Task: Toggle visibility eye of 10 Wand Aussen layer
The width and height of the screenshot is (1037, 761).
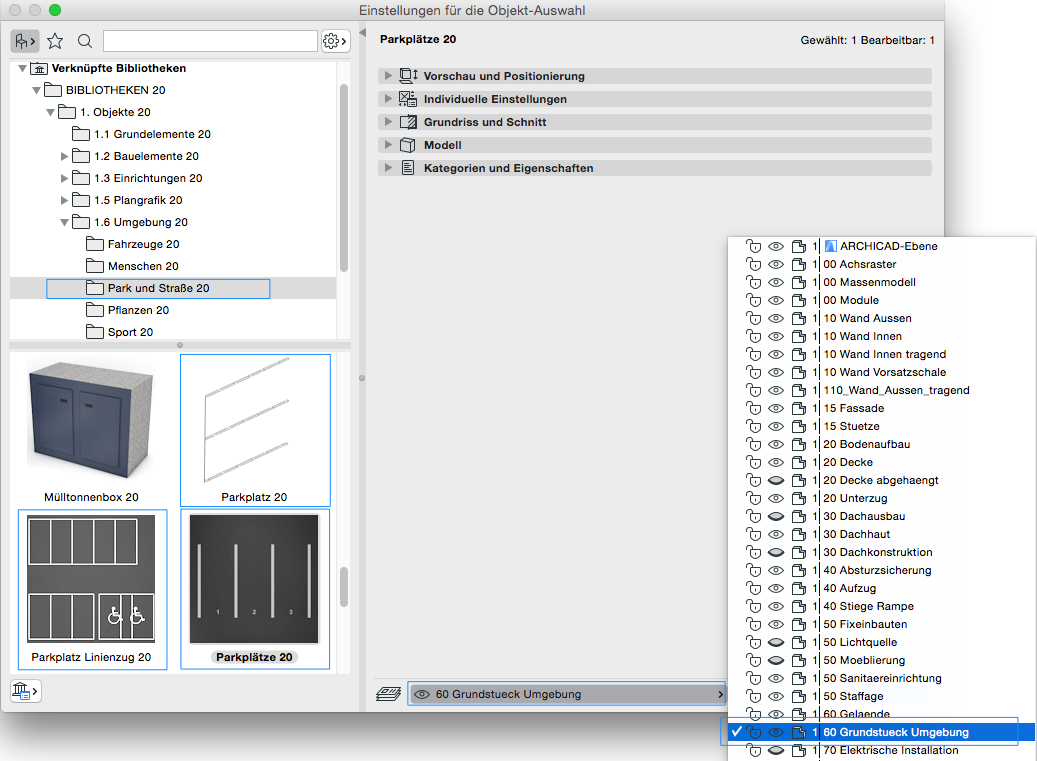Action: point(776,318)
